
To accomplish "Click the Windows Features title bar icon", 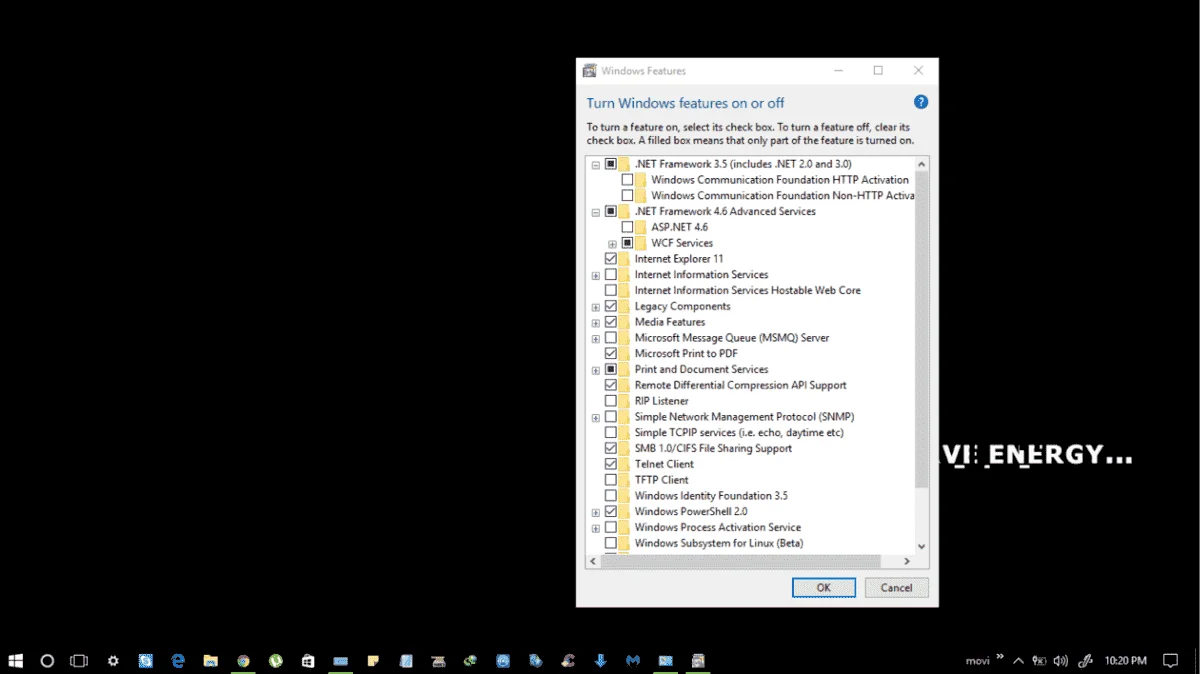I will [x=590, y=71].
